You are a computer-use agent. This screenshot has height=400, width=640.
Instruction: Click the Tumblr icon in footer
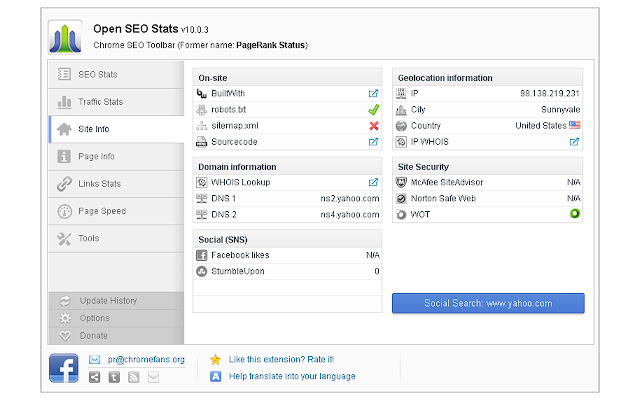[x=114, y=377]
